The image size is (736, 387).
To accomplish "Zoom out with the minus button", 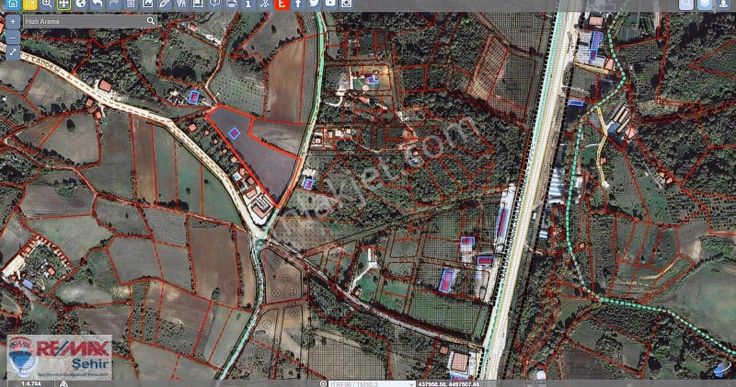I will (x=13, y=37).
